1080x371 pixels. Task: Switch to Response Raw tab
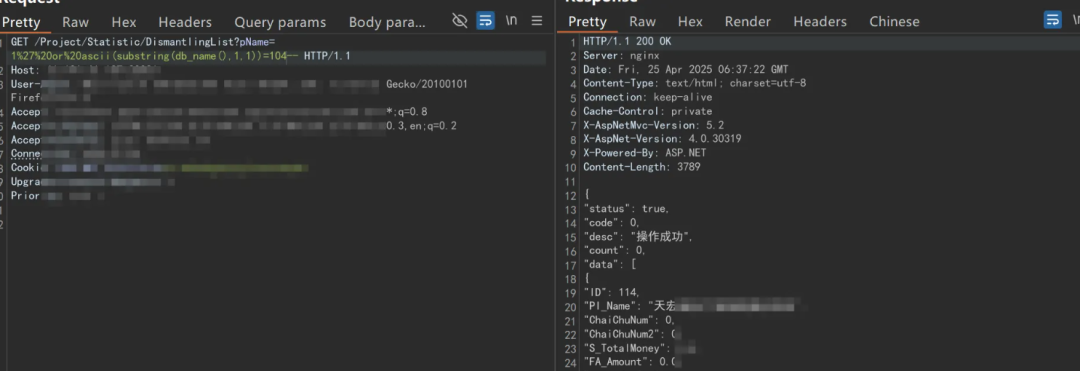tap(643, 22)
